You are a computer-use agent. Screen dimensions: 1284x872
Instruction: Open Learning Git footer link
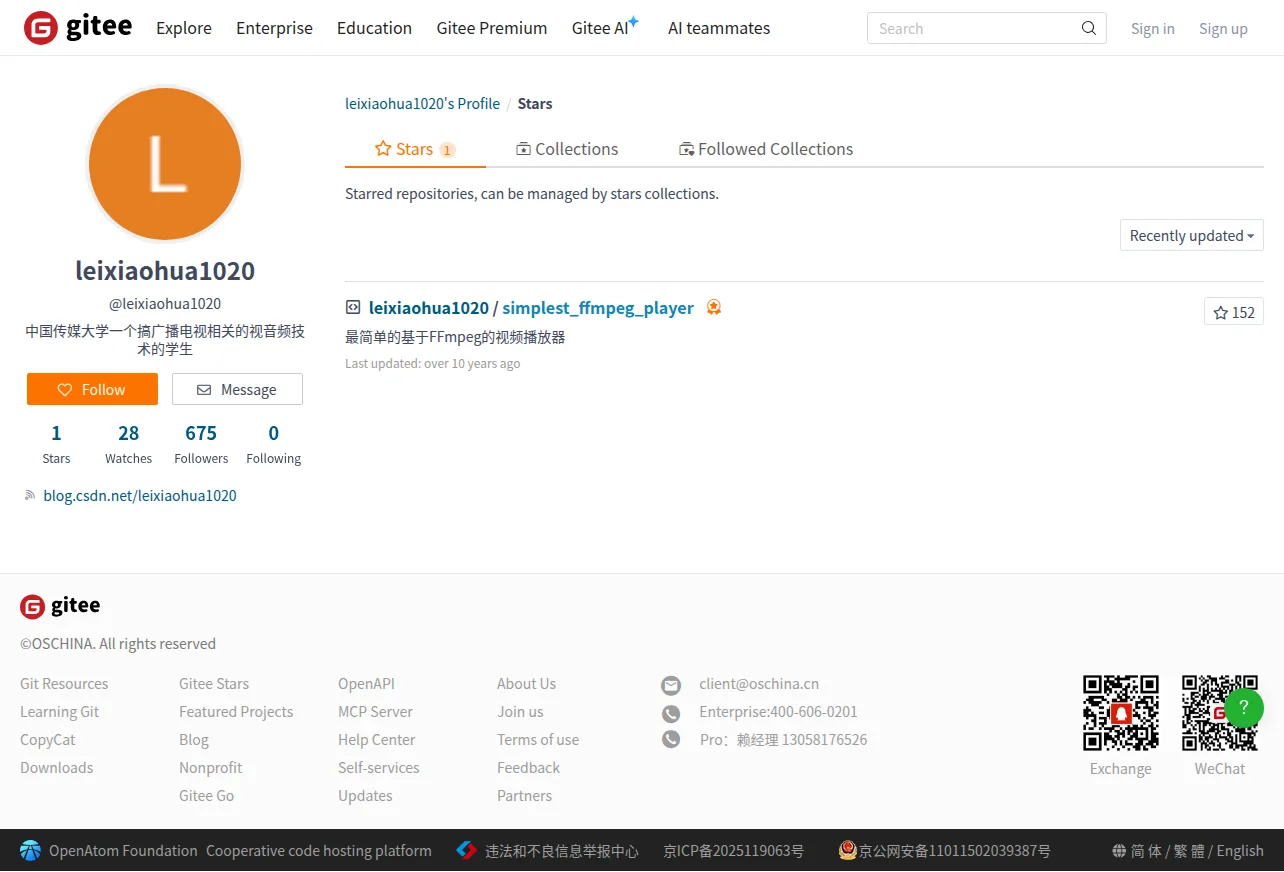click(x=60, y=712)
